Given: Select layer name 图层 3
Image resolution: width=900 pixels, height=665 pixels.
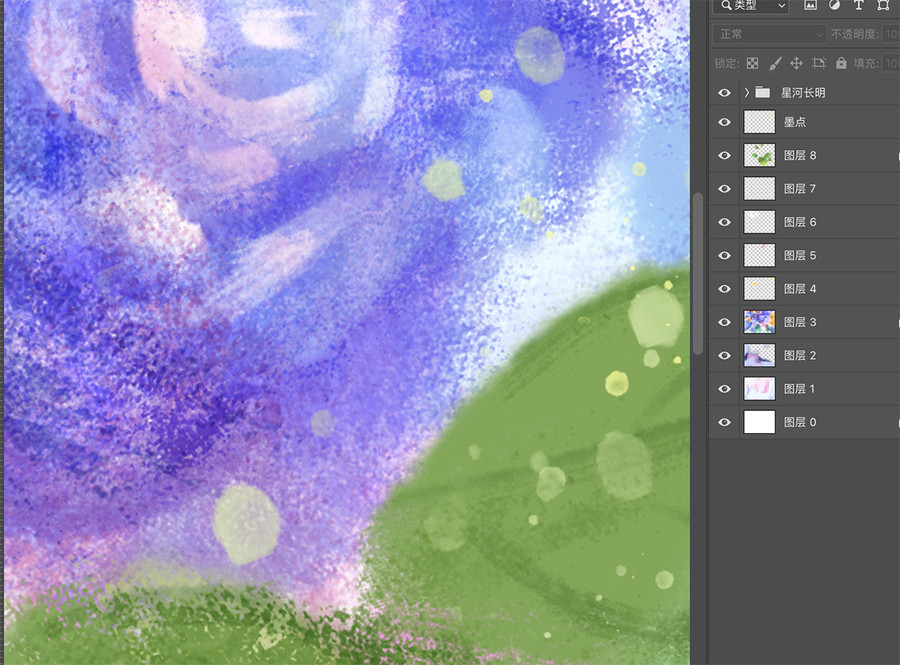Looking at the screenshot, I should coord(800,321).
